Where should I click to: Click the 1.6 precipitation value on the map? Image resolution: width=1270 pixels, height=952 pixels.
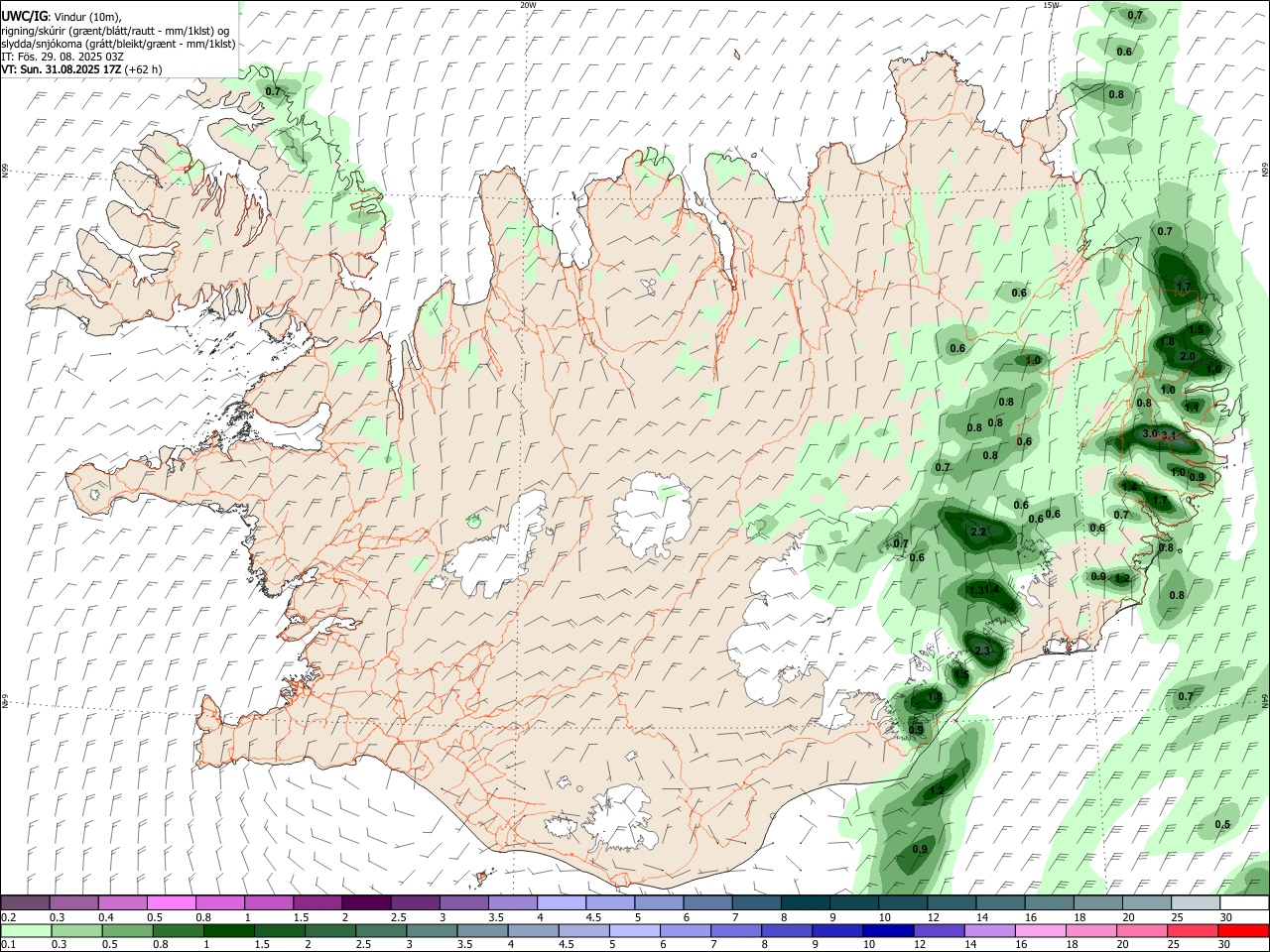click(x=1213, y=369)
